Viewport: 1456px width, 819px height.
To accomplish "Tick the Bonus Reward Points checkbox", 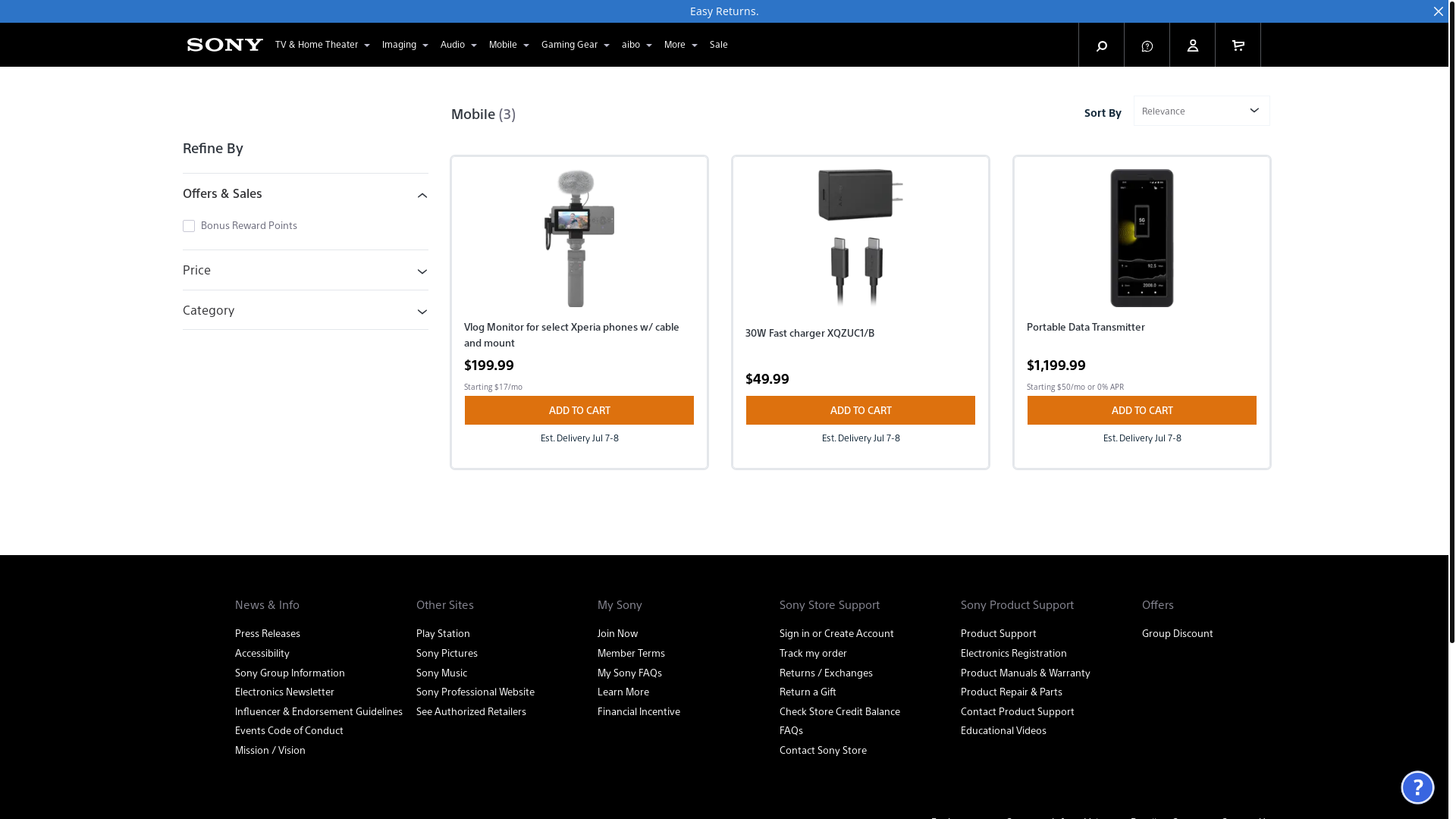I will 189,226.
